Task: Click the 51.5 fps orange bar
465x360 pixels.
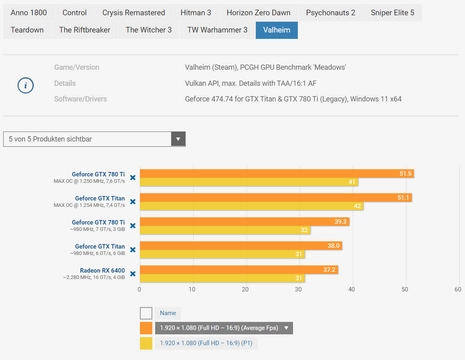Action: tap(277, 174)
